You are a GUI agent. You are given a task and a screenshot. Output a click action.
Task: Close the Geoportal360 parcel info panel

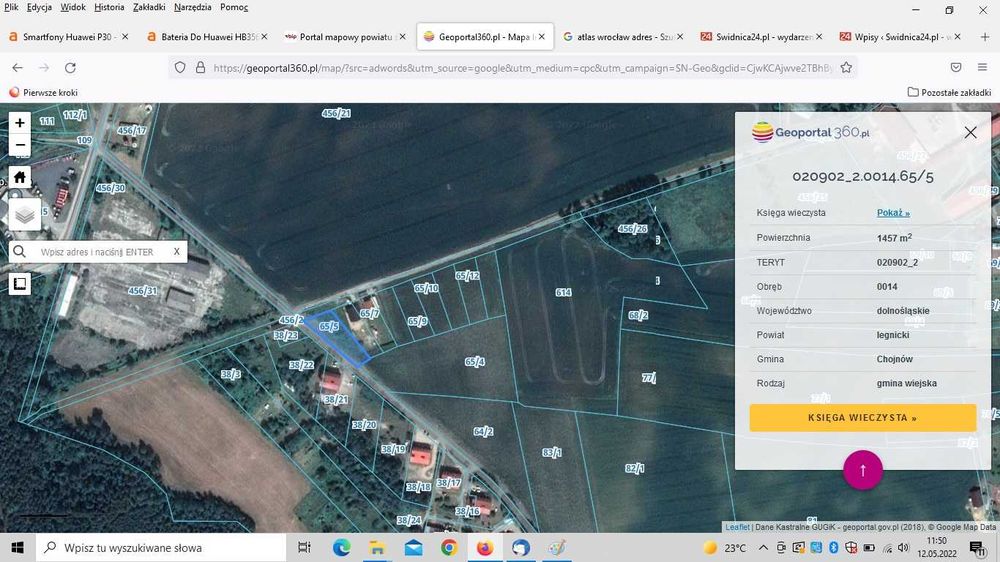pos(970,133)
